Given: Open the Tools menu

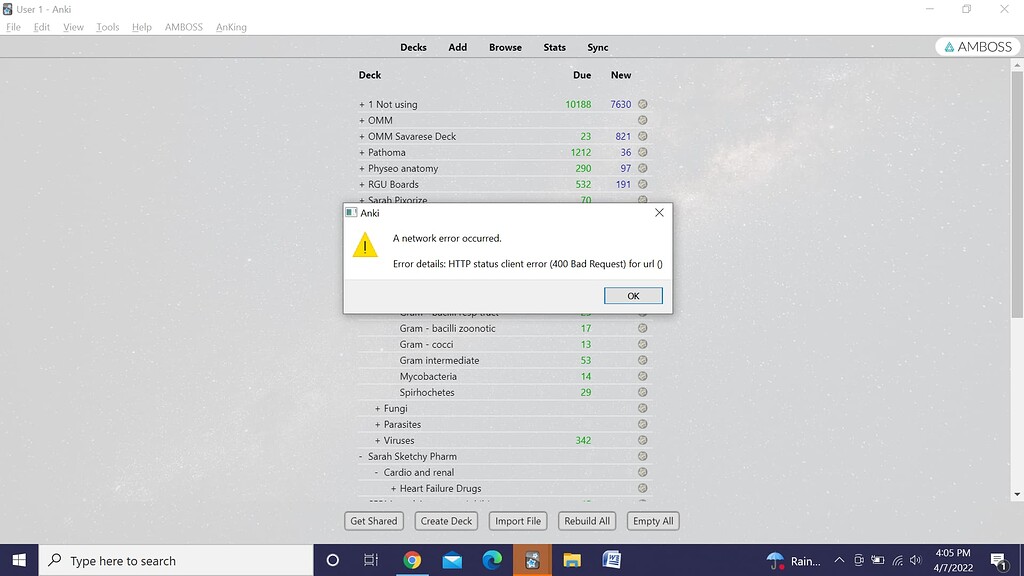Looking at the screenshot, I should 107,27.
